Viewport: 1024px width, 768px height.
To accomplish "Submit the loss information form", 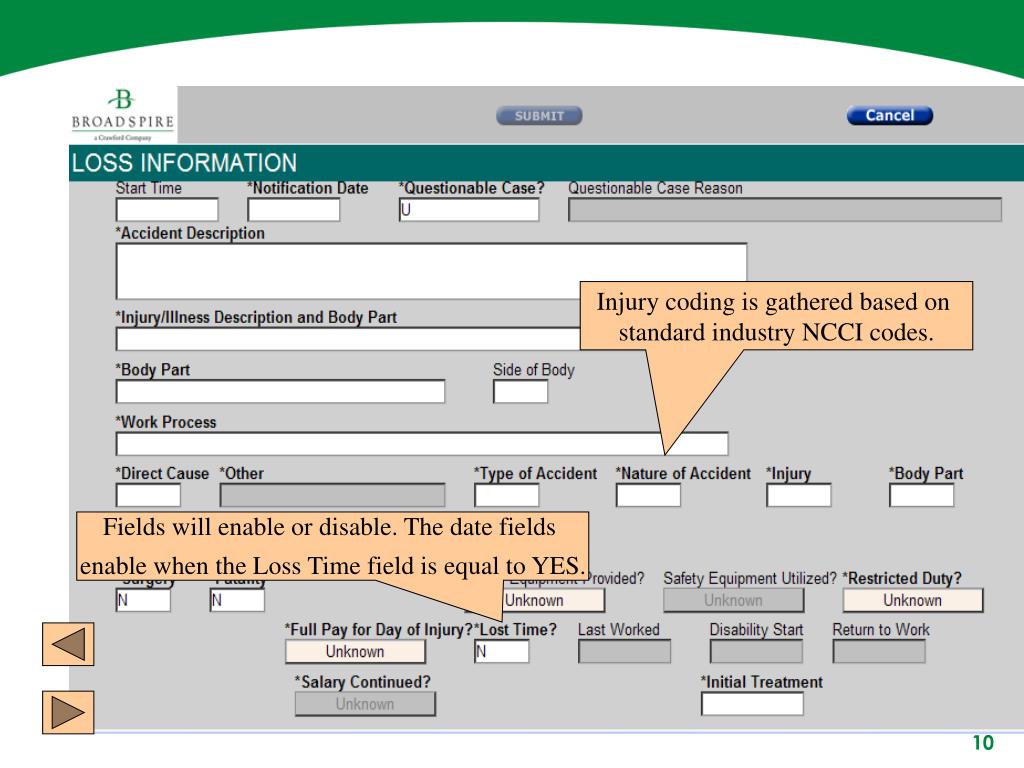I will [x=539, y=116].
